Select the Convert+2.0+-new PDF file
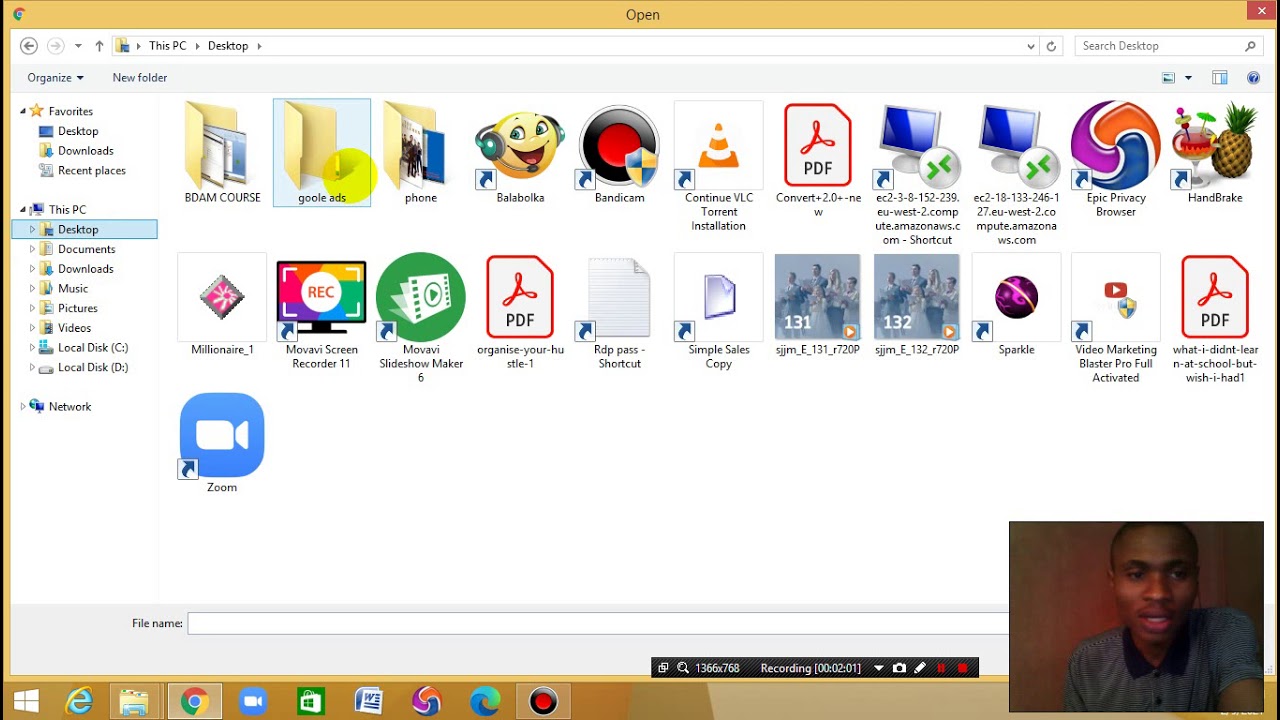 click(818, 160)
